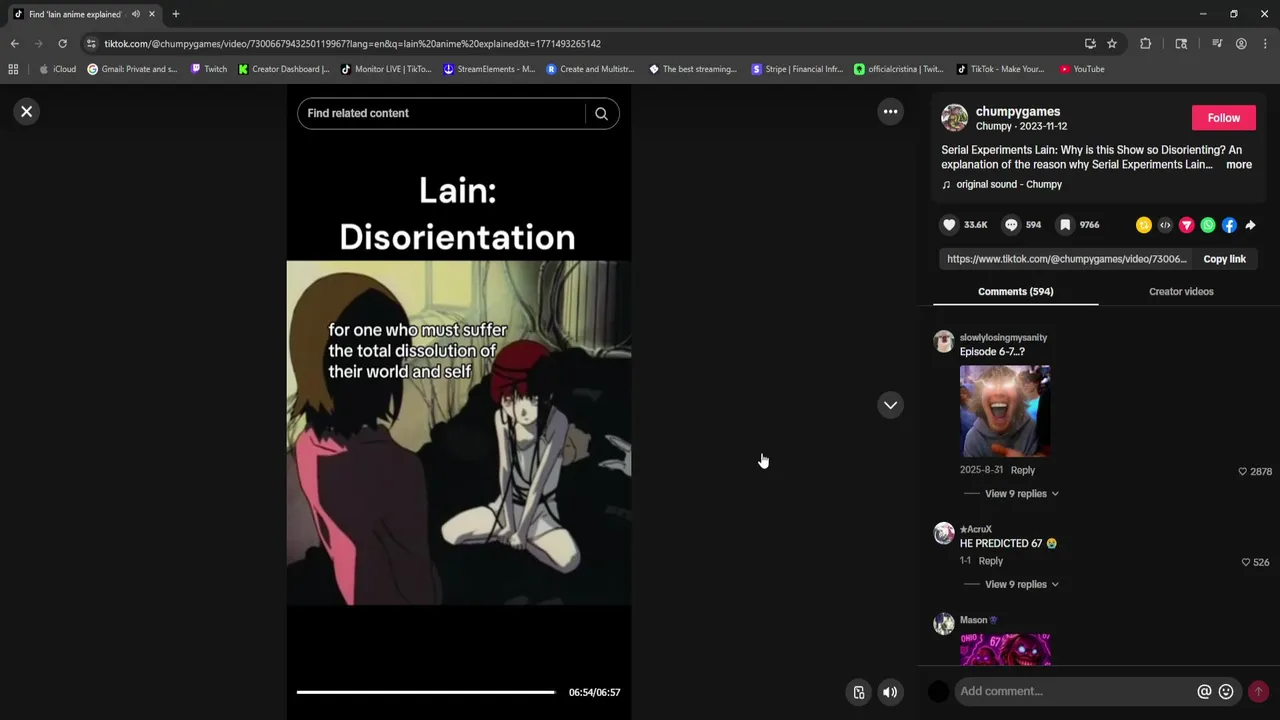Open Chrome profile icon

coord(1241,44)
